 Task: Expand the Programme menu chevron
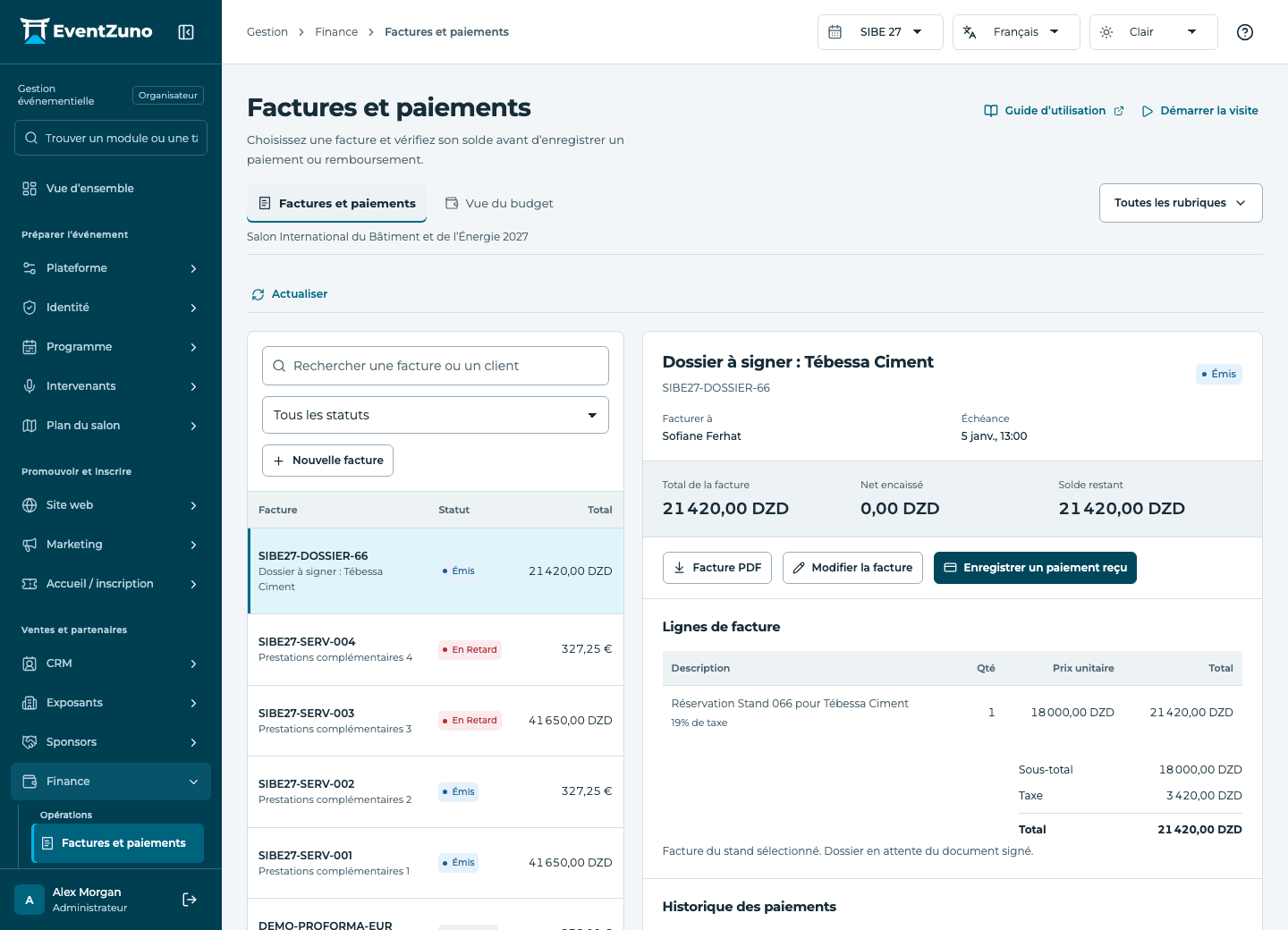[193, 347]
